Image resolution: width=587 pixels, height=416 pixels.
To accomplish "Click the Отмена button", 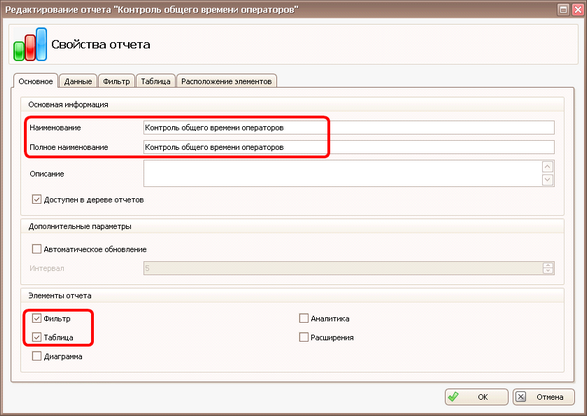I will click(544, 397).
